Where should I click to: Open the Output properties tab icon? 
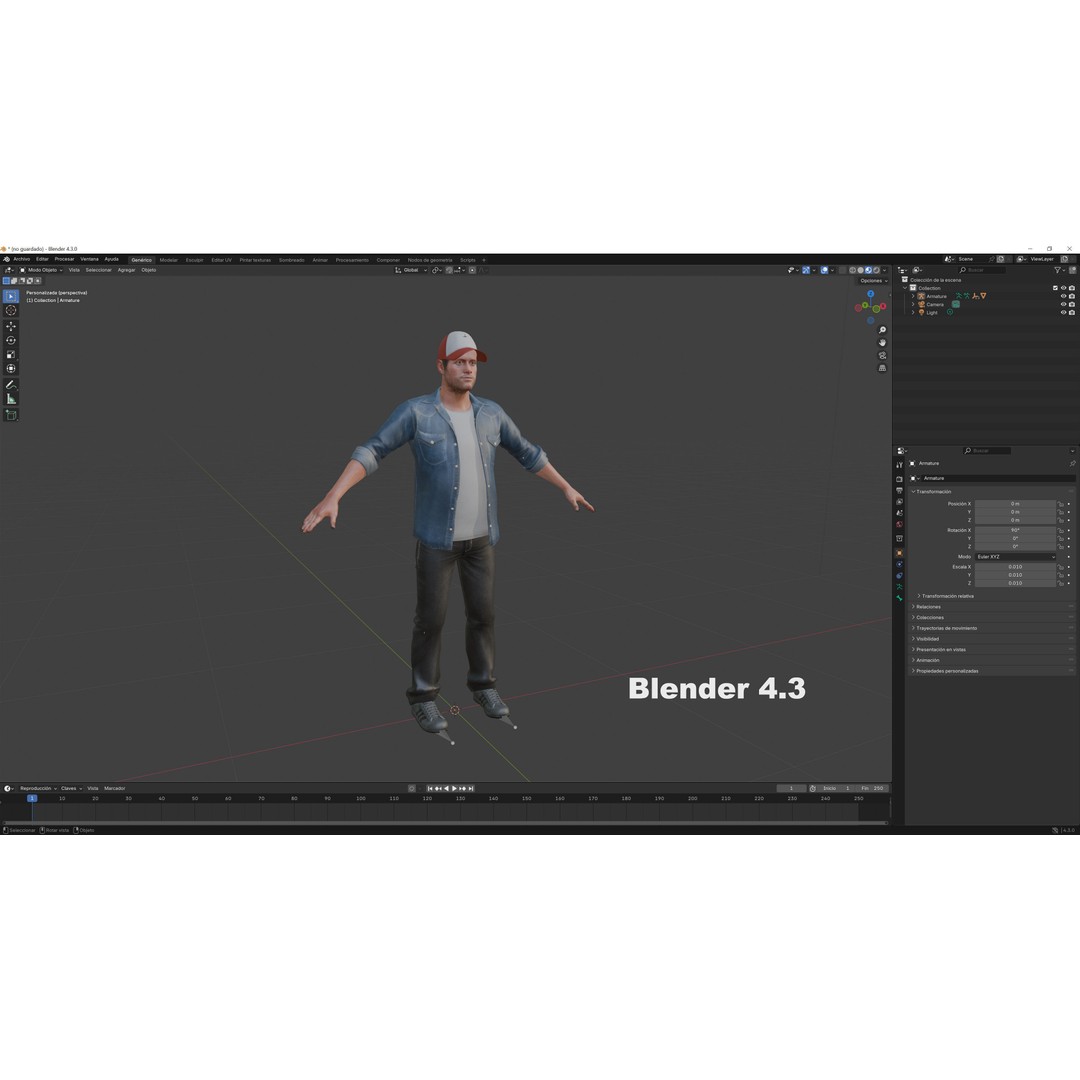click(x=900, y=490)
